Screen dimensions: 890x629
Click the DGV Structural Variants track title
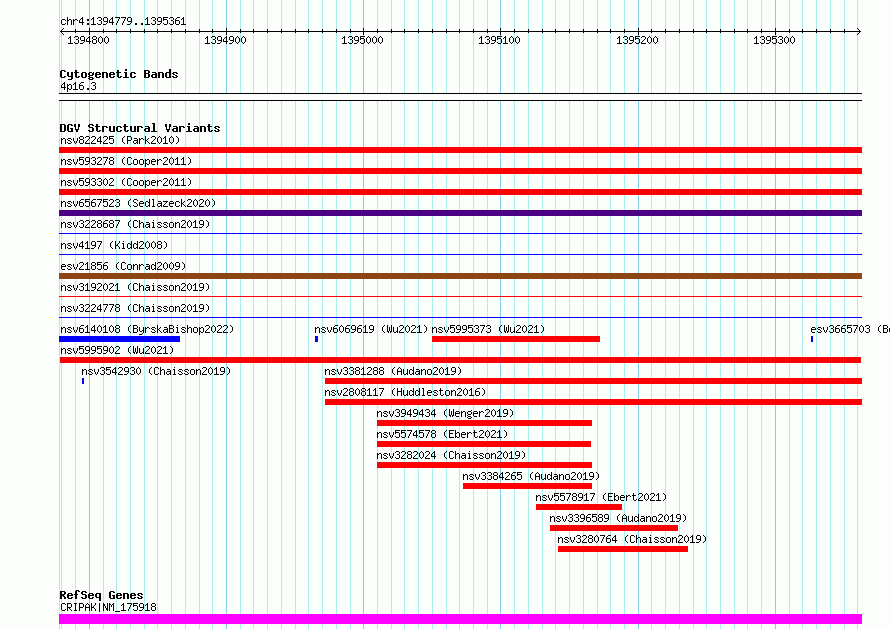tap(140, 128)
